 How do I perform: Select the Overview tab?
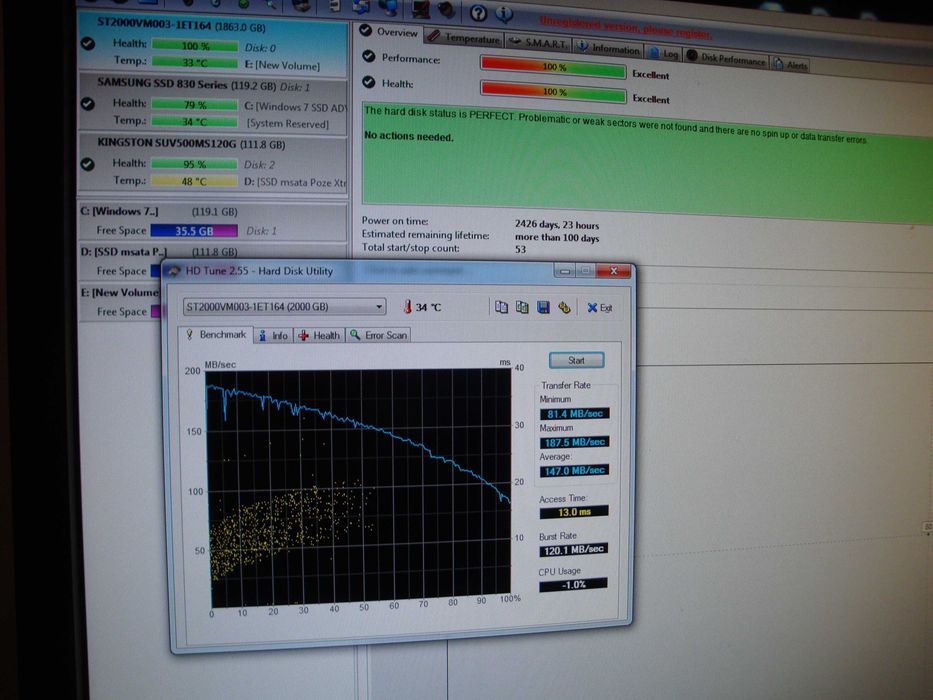[389, 32]
